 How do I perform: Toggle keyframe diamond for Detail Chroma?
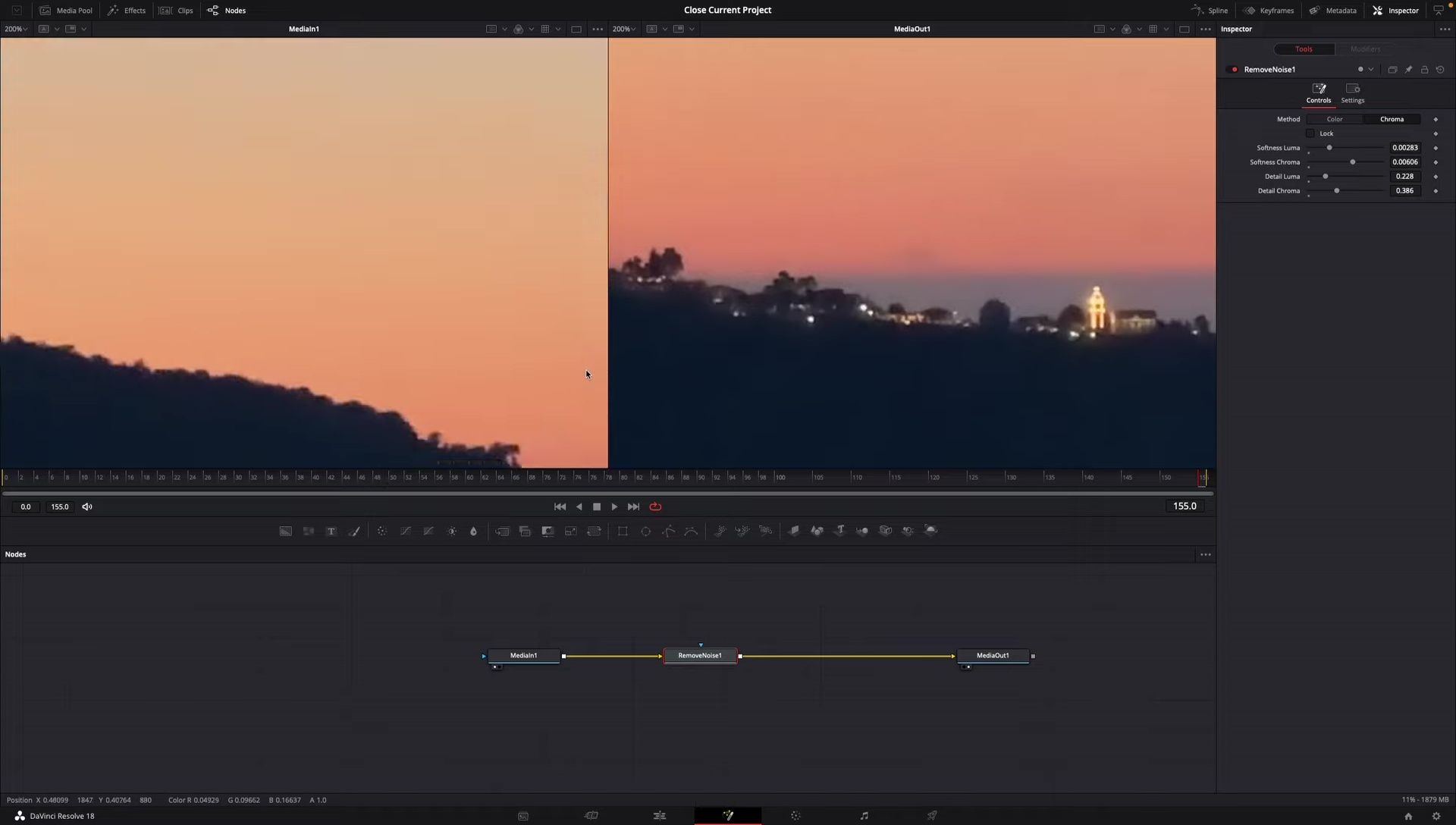(1436, 192)
